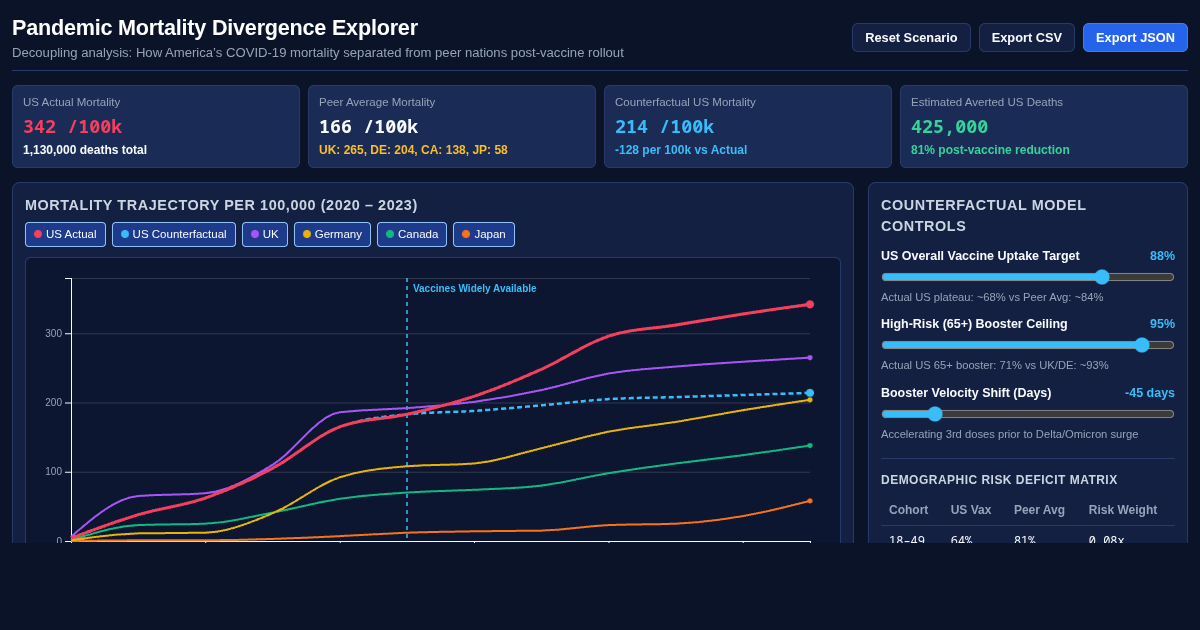Screen dimensions: 1200x630
Task: Click the 300 y-axis label
Action: point(53,334)
